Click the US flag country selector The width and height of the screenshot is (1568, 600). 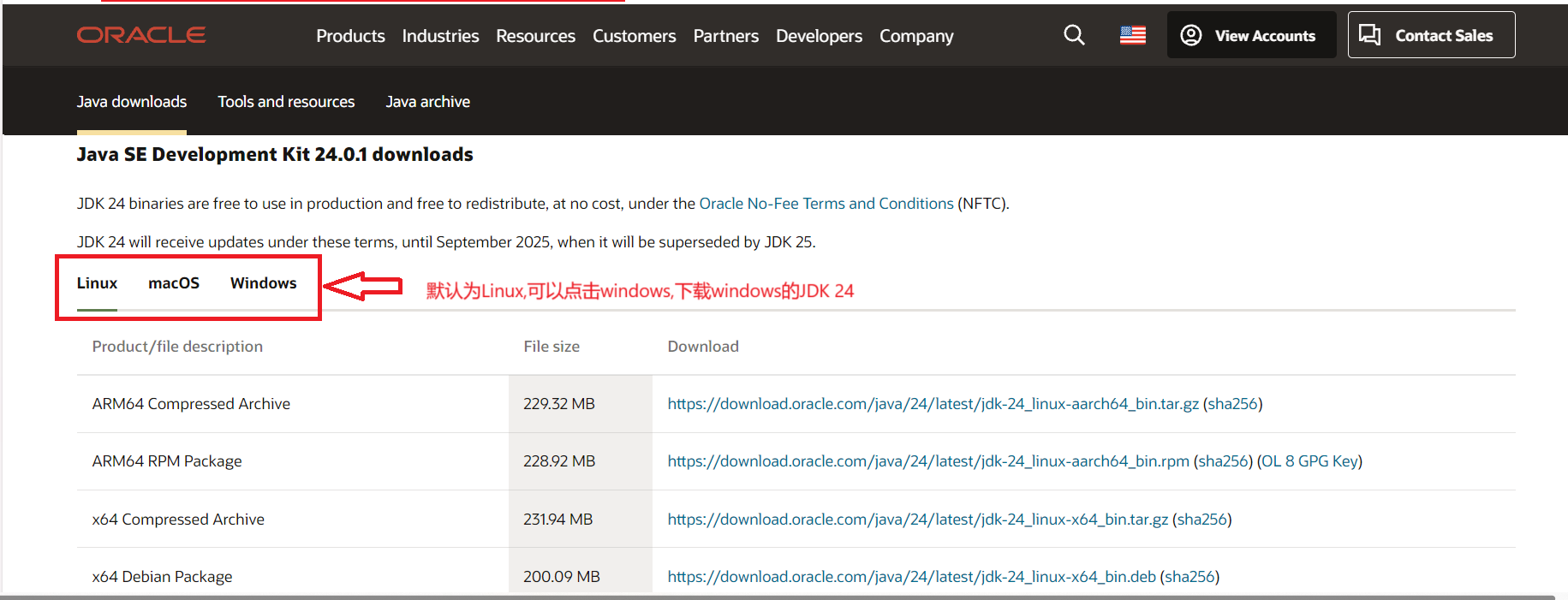(x=1133, y=35)
